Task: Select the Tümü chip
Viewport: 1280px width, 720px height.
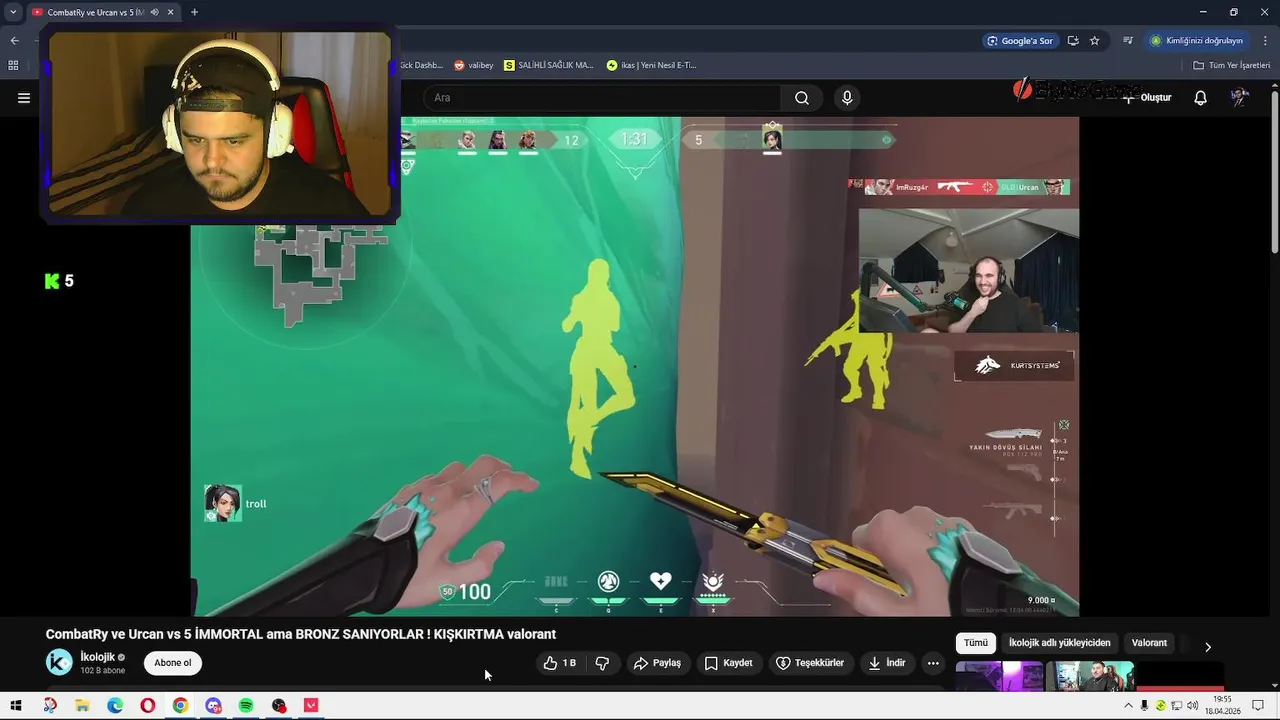Action: click(x=976, y=643)
